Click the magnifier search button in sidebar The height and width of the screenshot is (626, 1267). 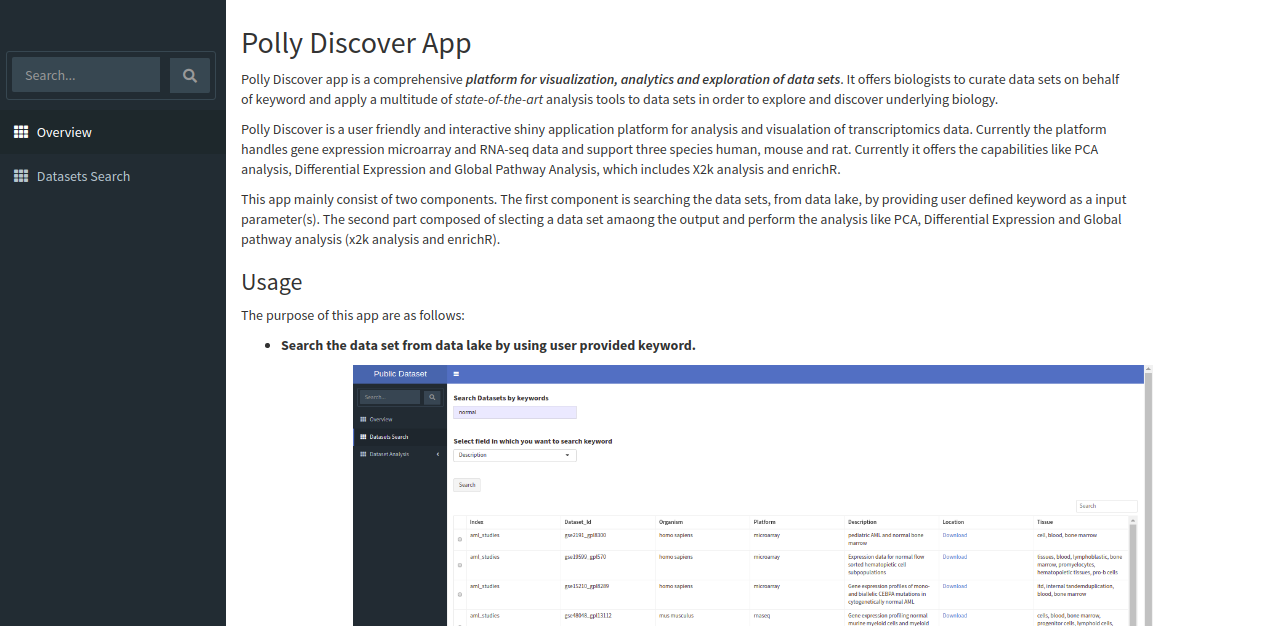click(x=190, y=75)
